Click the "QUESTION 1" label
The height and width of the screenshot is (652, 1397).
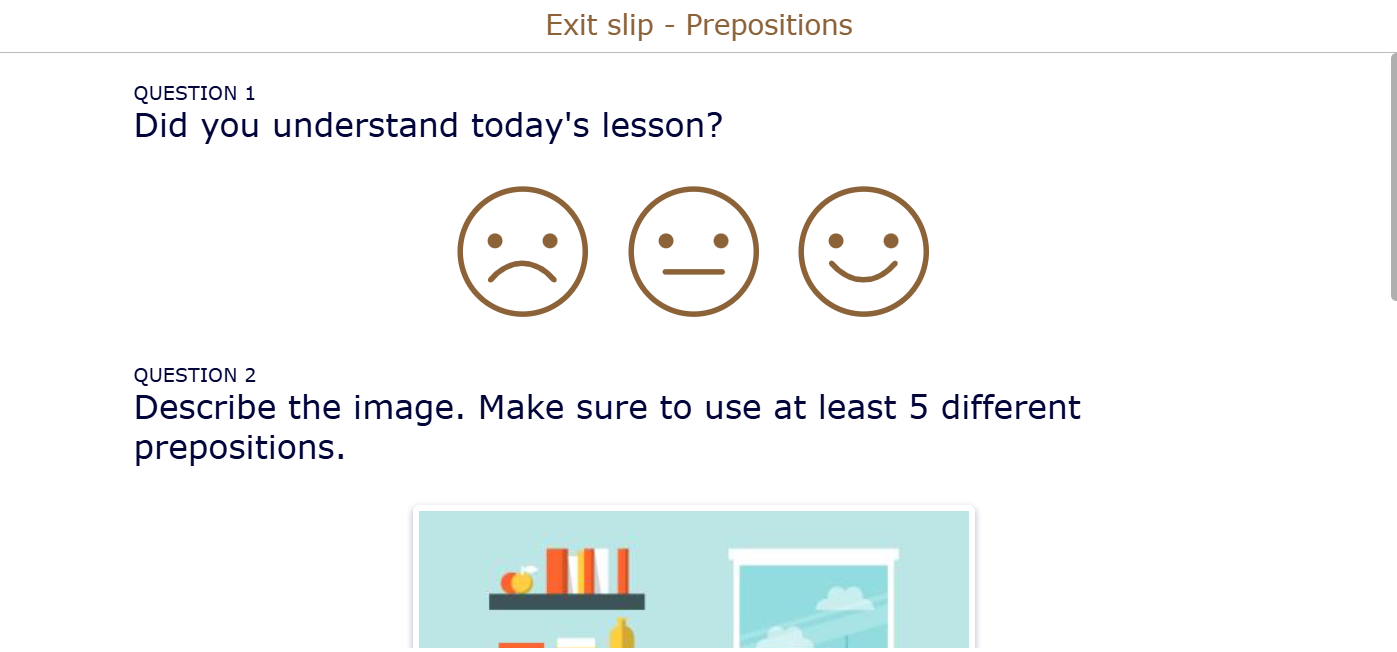[195, 93]
